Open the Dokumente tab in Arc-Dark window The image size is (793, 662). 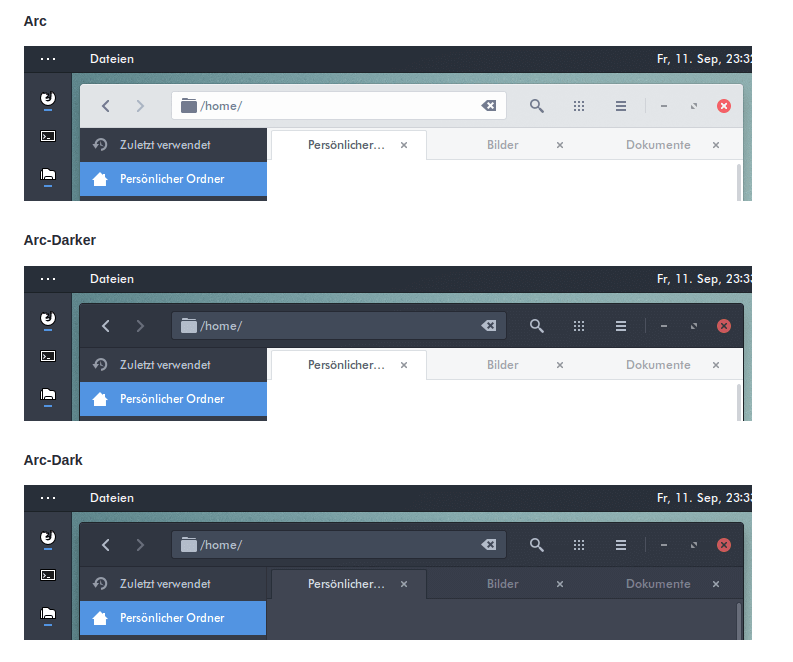[x=658, y=584]
